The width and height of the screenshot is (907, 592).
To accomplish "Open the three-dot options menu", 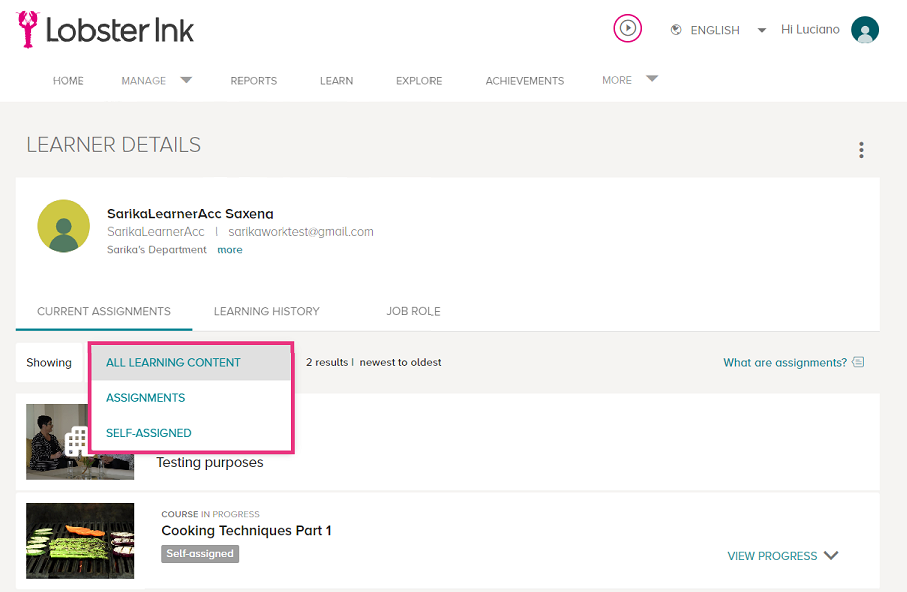I will pyautogui.click(x=861, y=150).
